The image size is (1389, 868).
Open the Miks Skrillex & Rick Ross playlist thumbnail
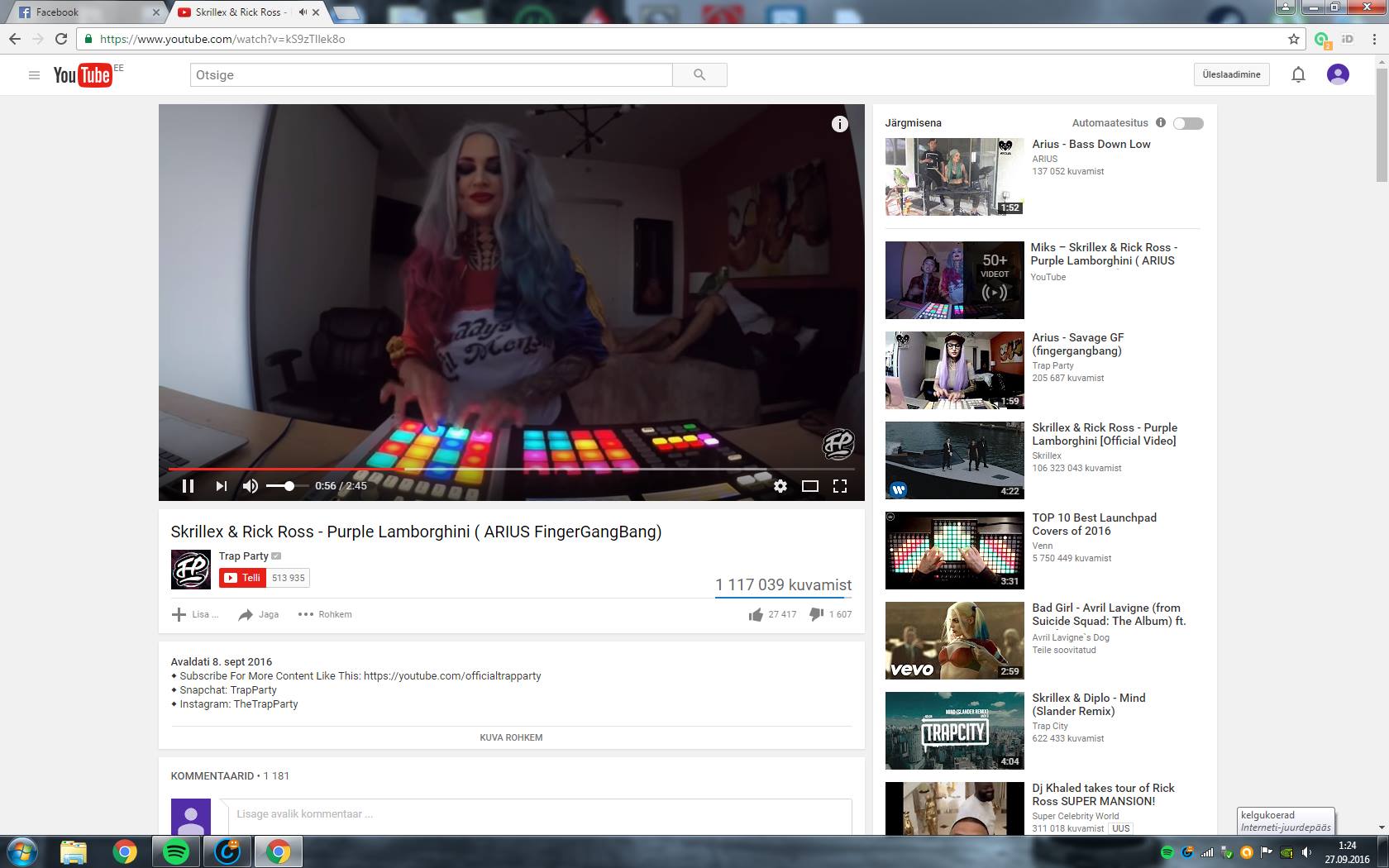(x=954, y=280)
